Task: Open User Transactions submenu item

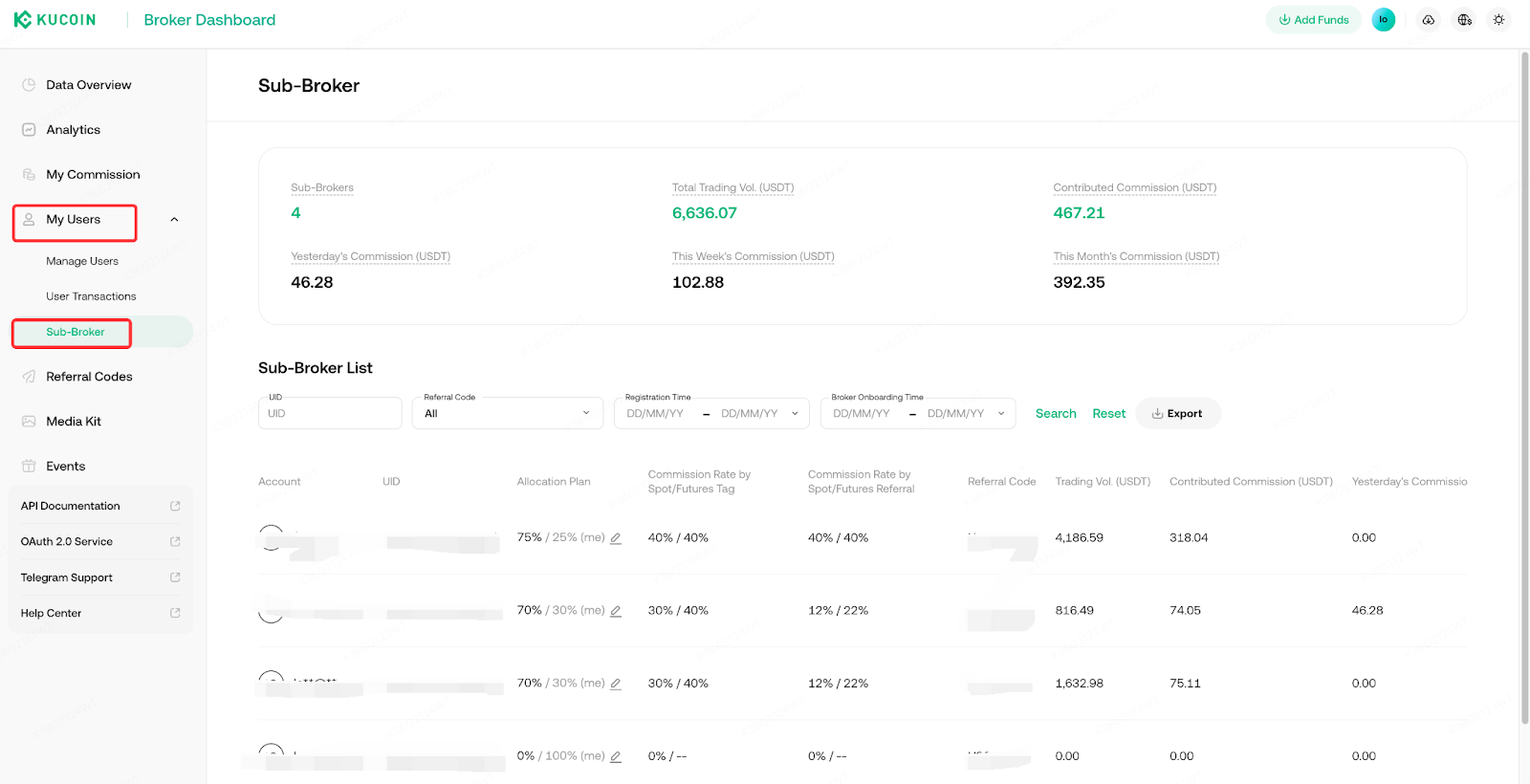Action: pyautogui.click(x=91, y=296)
